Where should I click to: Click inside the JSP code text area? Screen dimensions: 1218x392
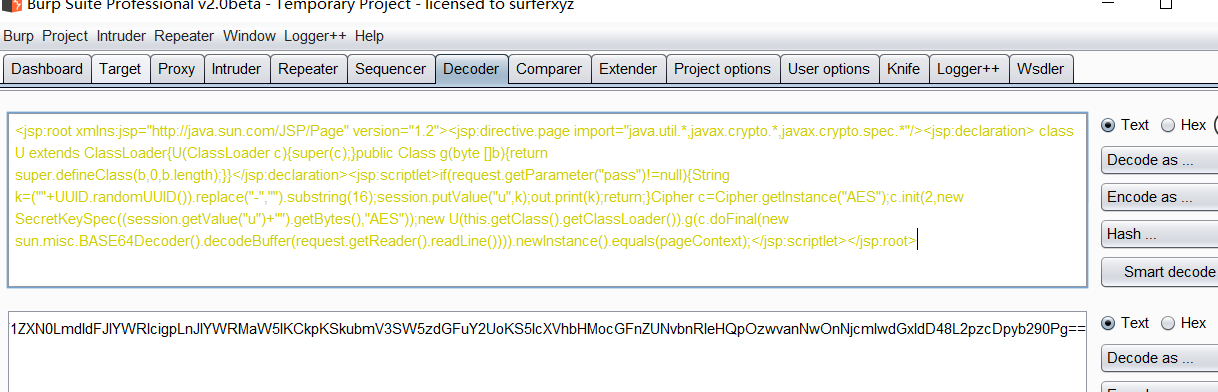pyautogui.click(x=546, y=199)
